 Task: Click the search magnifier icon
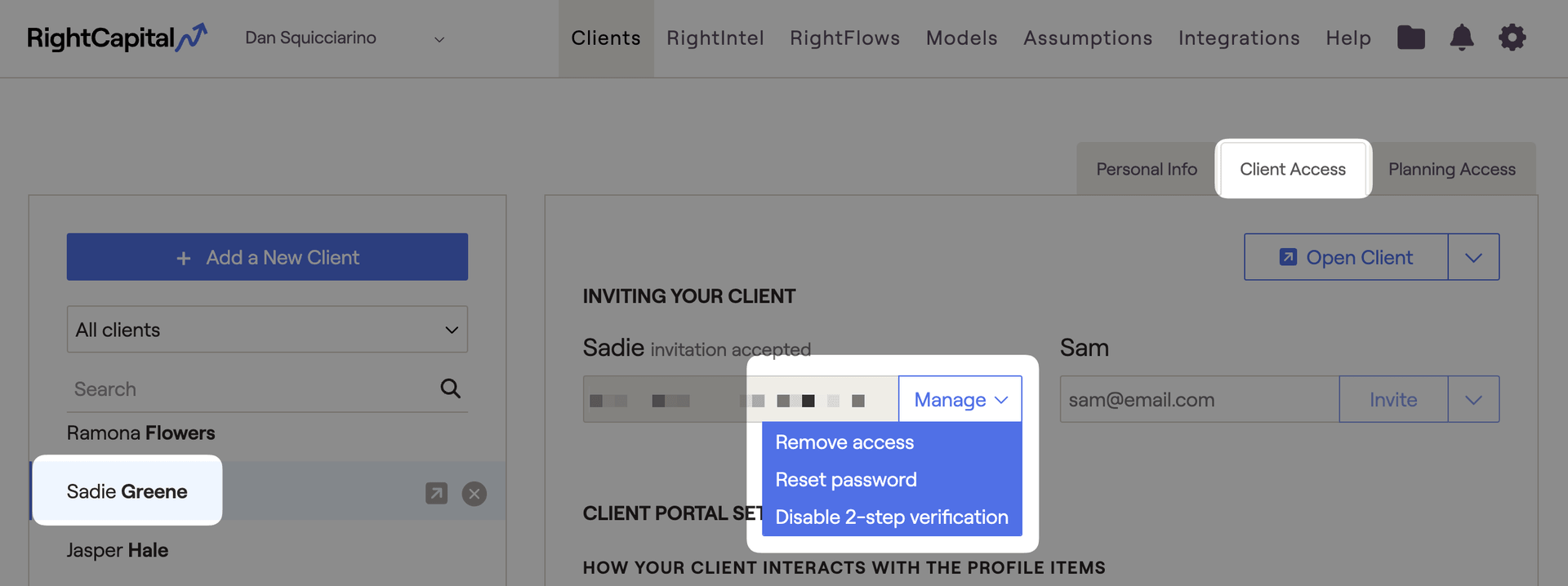click(450, 388)
